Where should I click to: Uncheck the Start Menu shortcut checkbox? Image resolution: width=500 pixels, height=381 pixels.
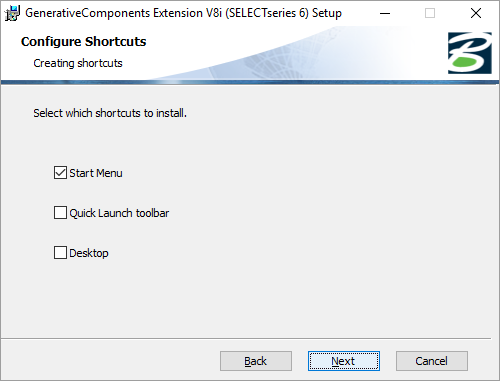pos(60,173)
